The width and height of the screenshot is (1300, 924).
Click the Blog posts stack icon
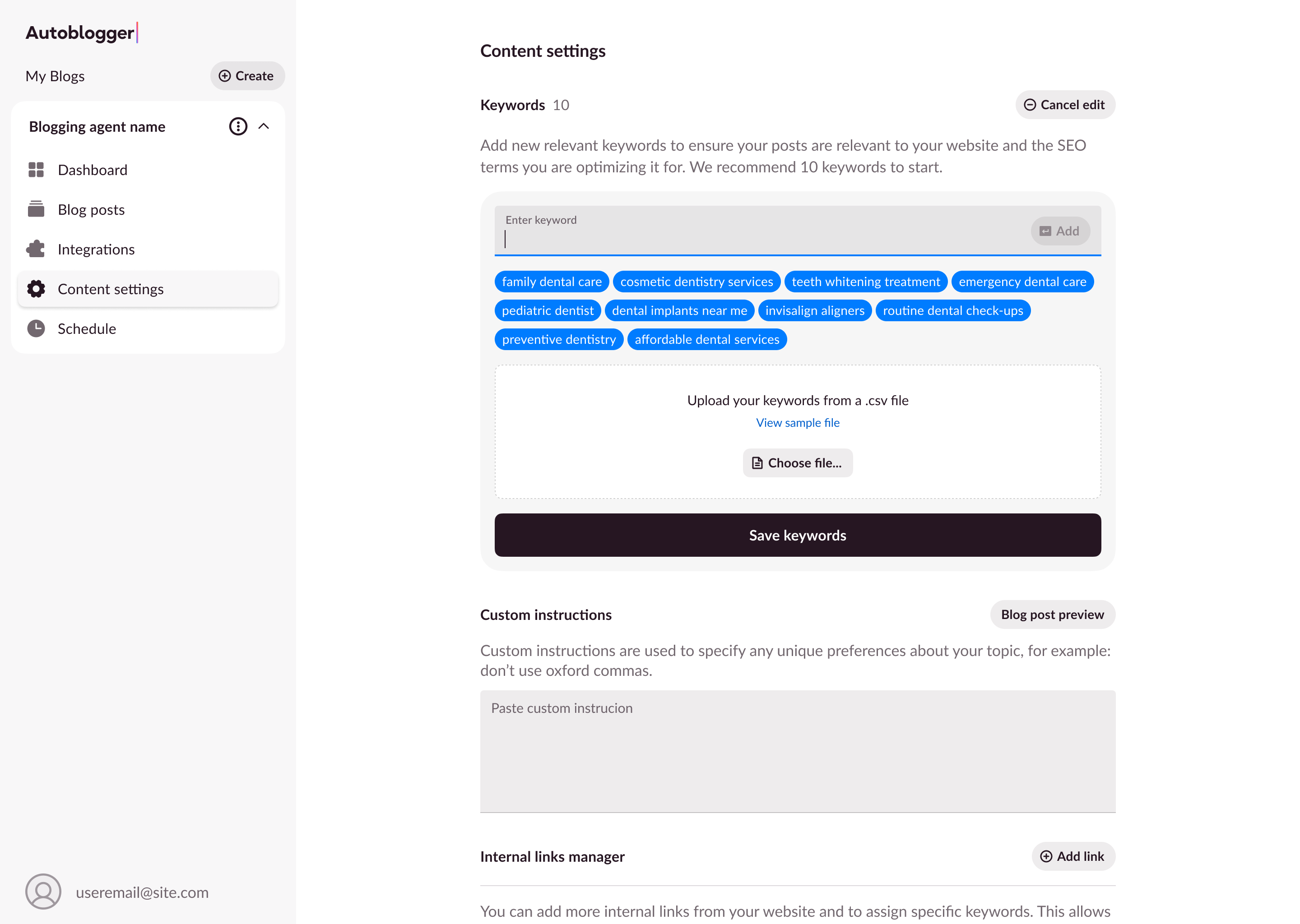pos(36,209)
